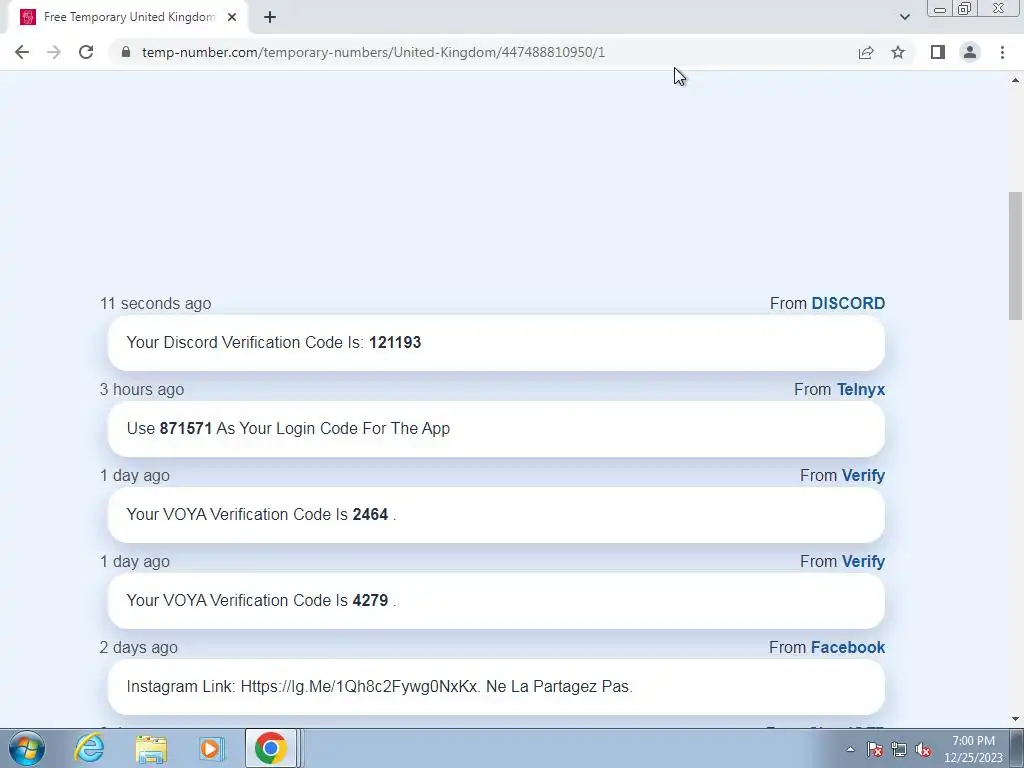
Task: Click the page vertical scrollbar thumb
Action: tap(1015, 256)
